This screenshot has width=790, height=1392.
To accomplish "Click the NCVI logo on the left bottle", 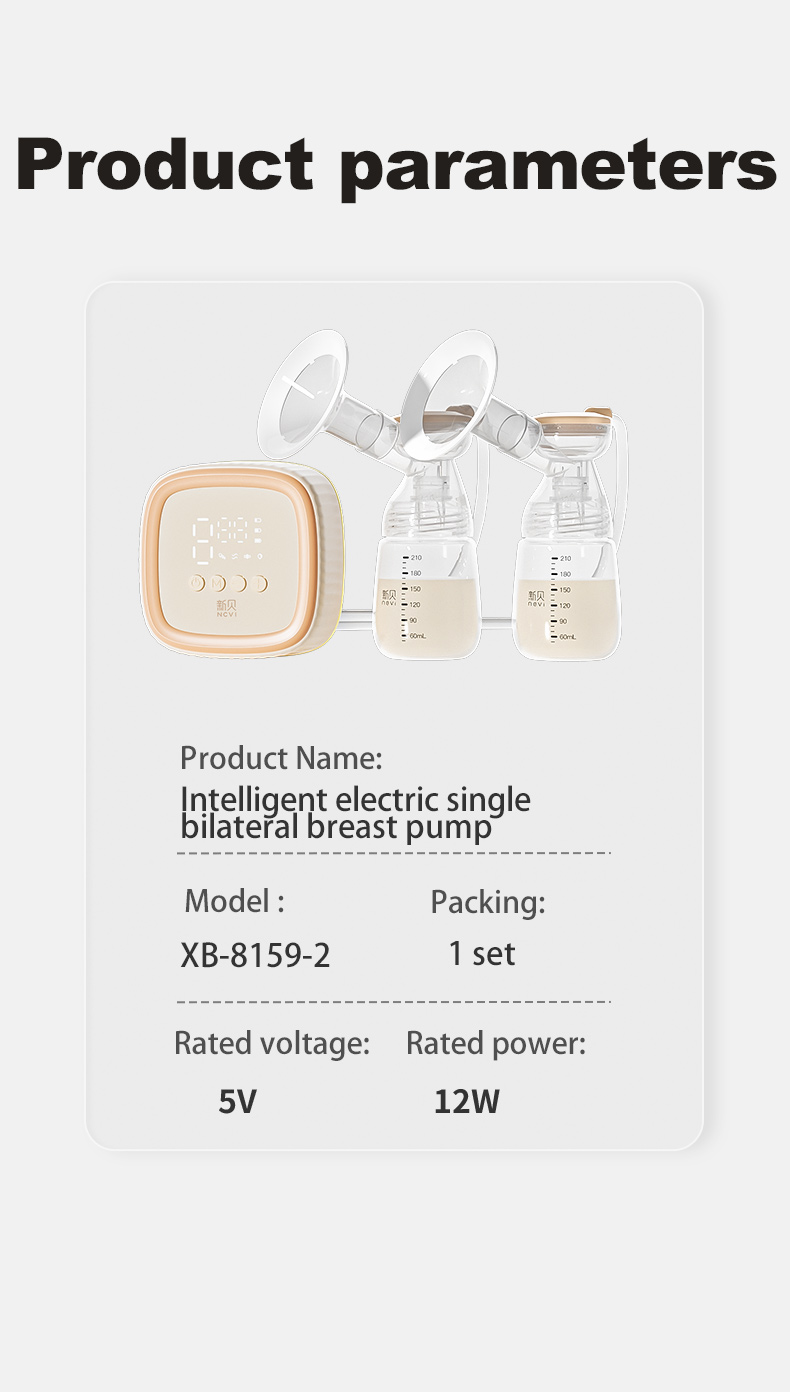I will pos(389,597).
